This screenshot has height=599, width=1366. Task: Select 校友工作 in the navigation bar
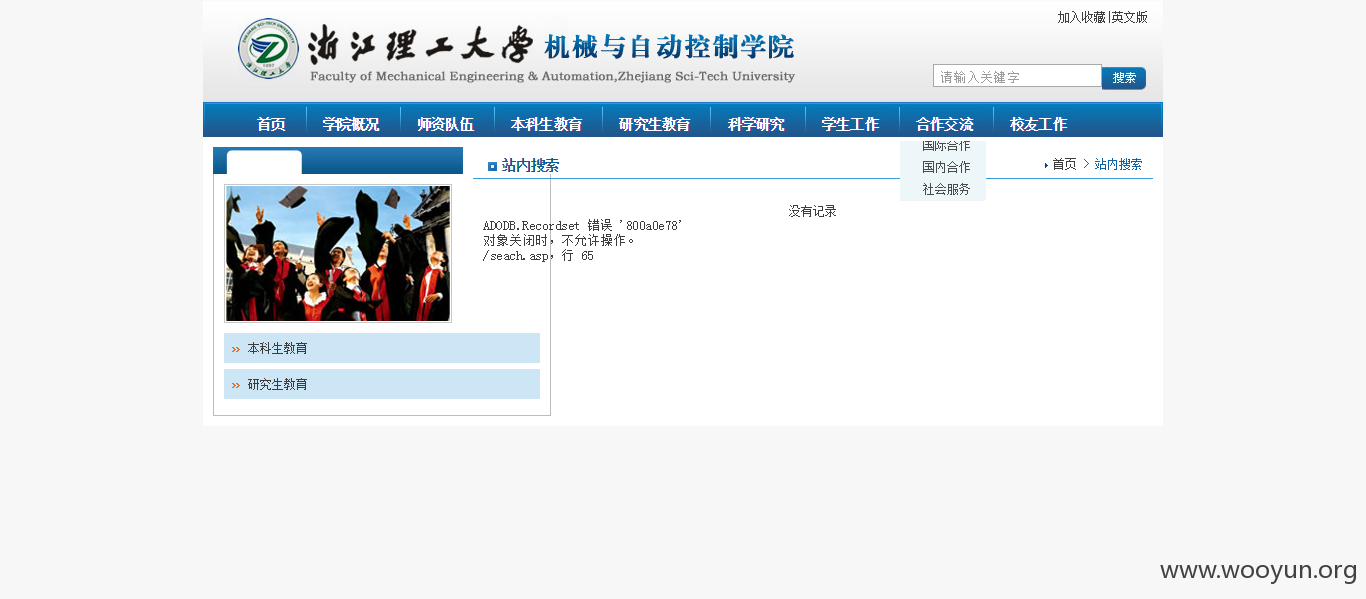(x=1039, y=124)
